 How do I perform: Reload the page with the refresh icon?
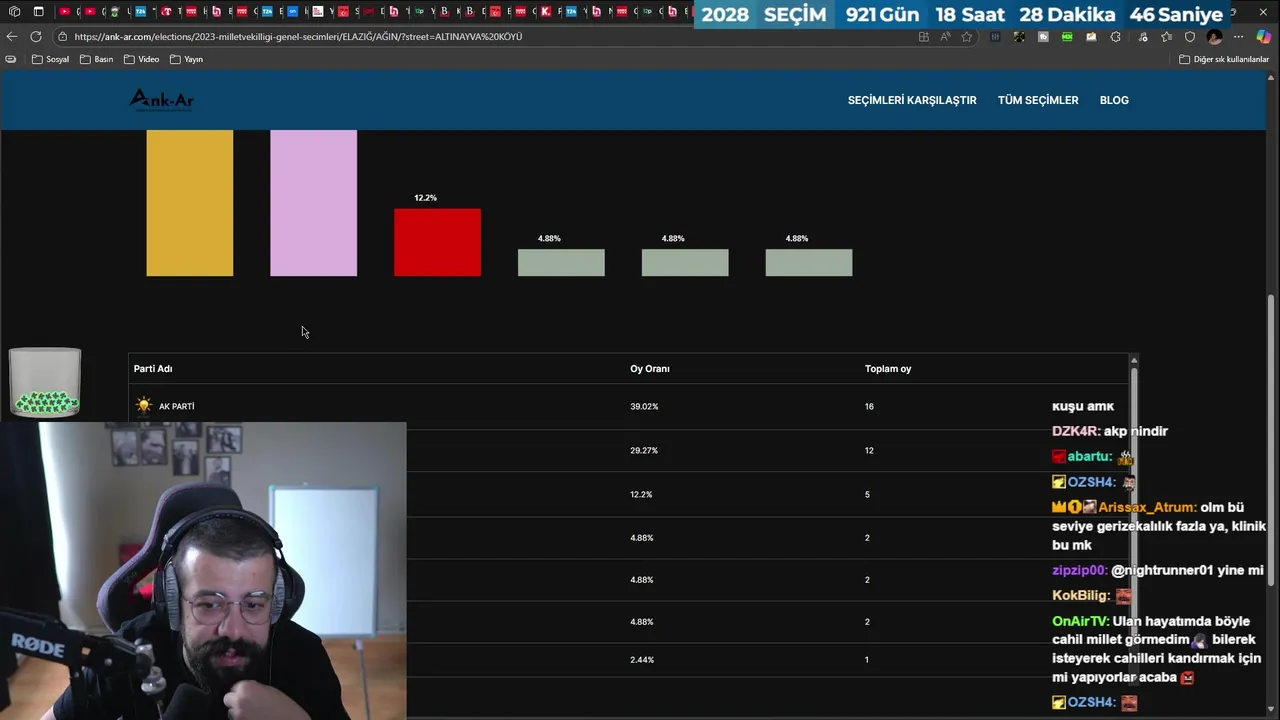pos(36,36)
